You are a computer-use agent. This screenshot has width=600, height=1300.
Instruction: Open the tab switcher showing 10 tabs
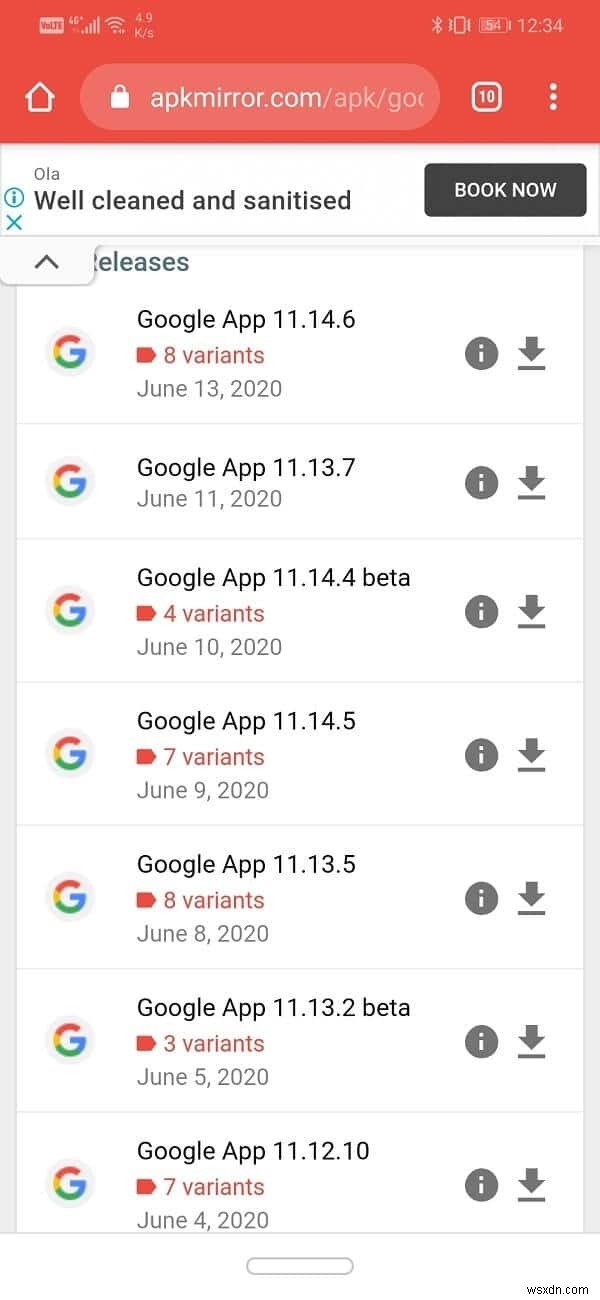[486, 96]
